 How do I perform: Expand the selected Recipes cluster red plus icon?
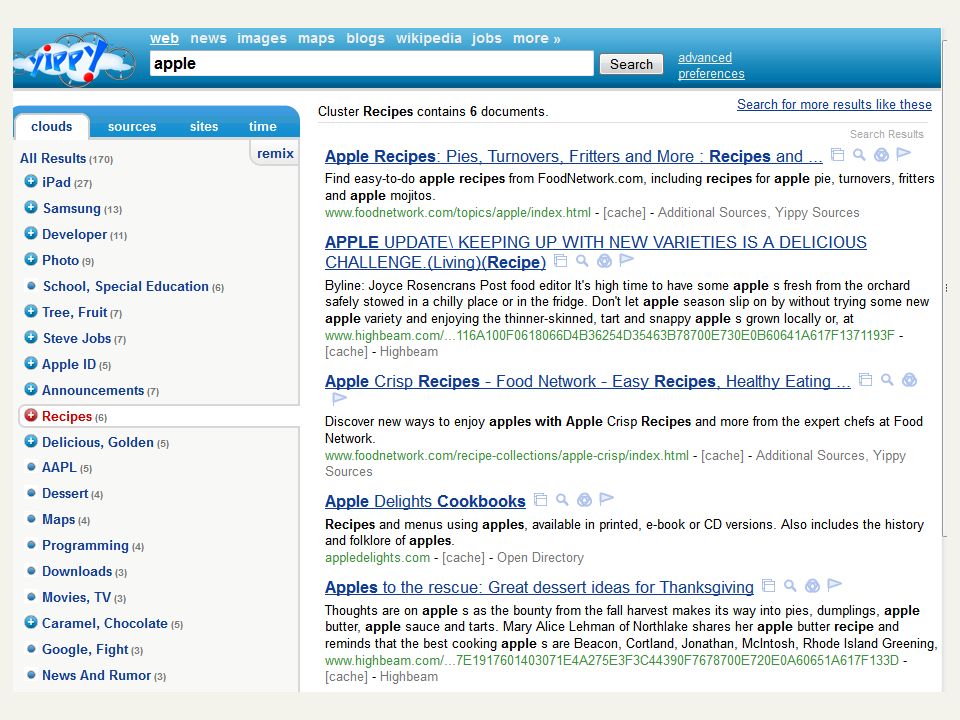[x=31, y=415]
